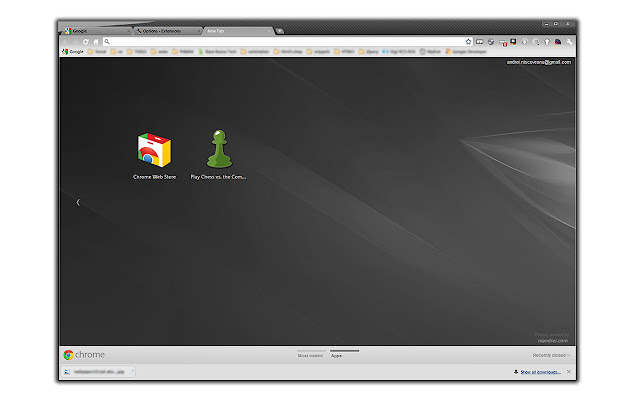Bookmark this page with the star icon
Viewport: 640px width, 400px height.
468,42
